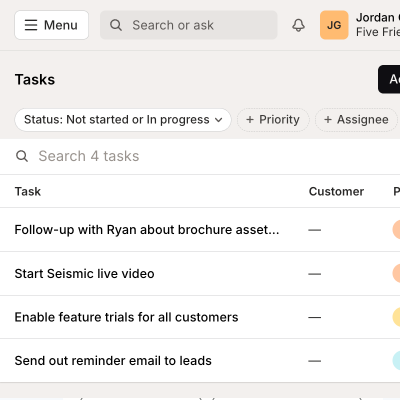The image size is (400, 400).
Task: Open the Status filter dropdown
Action: click(x=123, y=120)
